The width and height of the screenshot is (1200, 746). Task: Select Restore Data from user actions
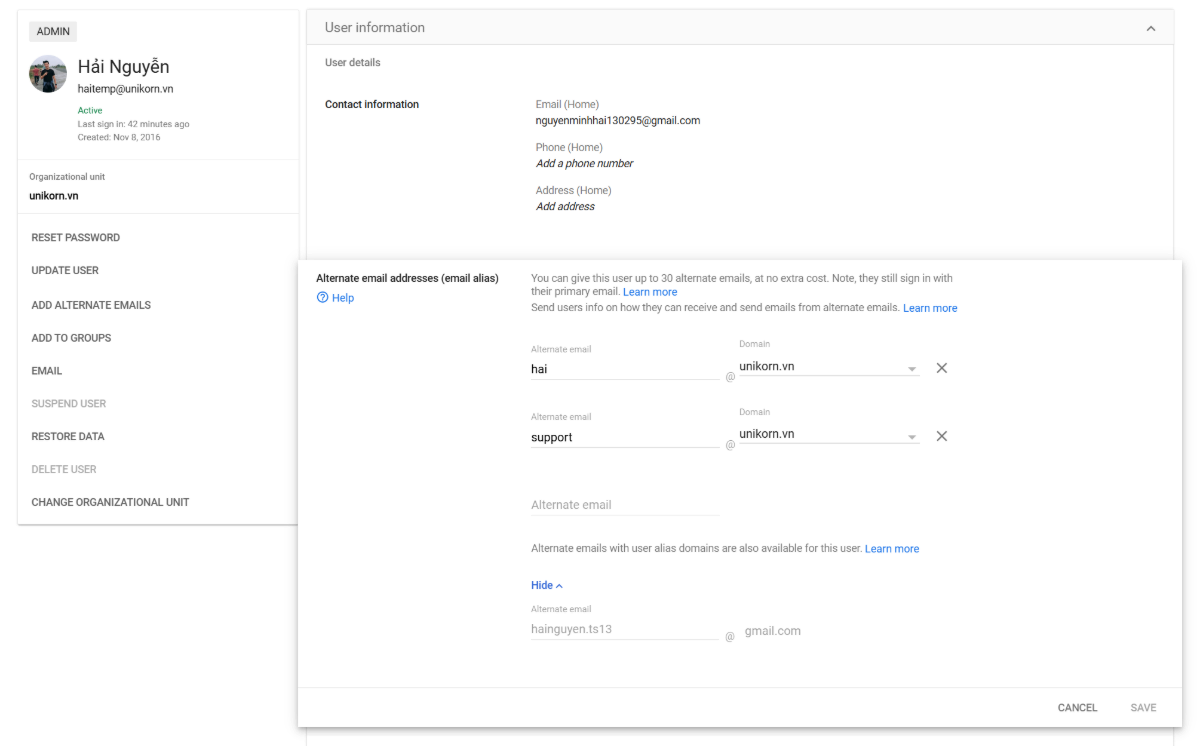point(68,436)
